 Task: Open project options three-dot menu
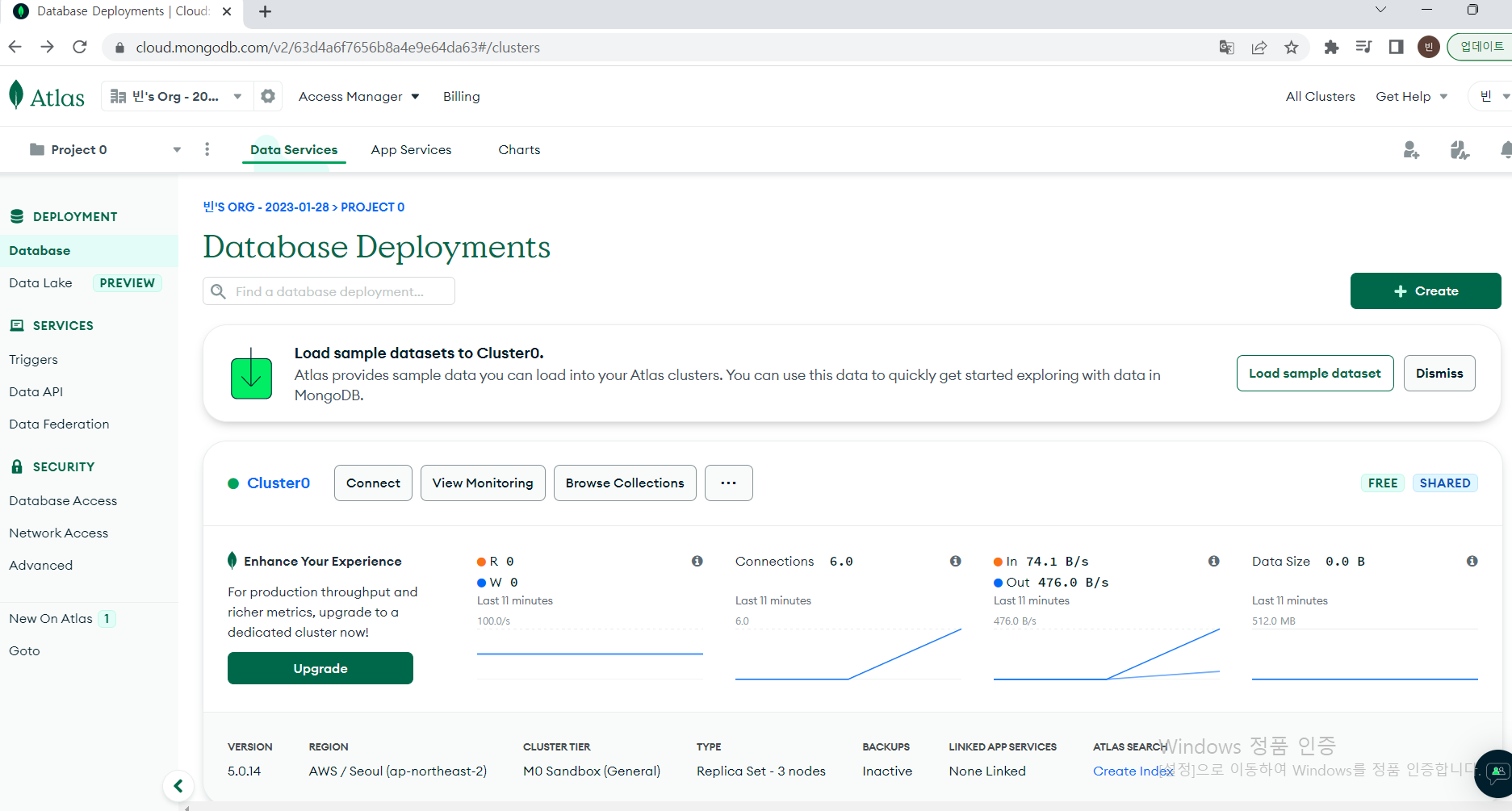(207, 149)
